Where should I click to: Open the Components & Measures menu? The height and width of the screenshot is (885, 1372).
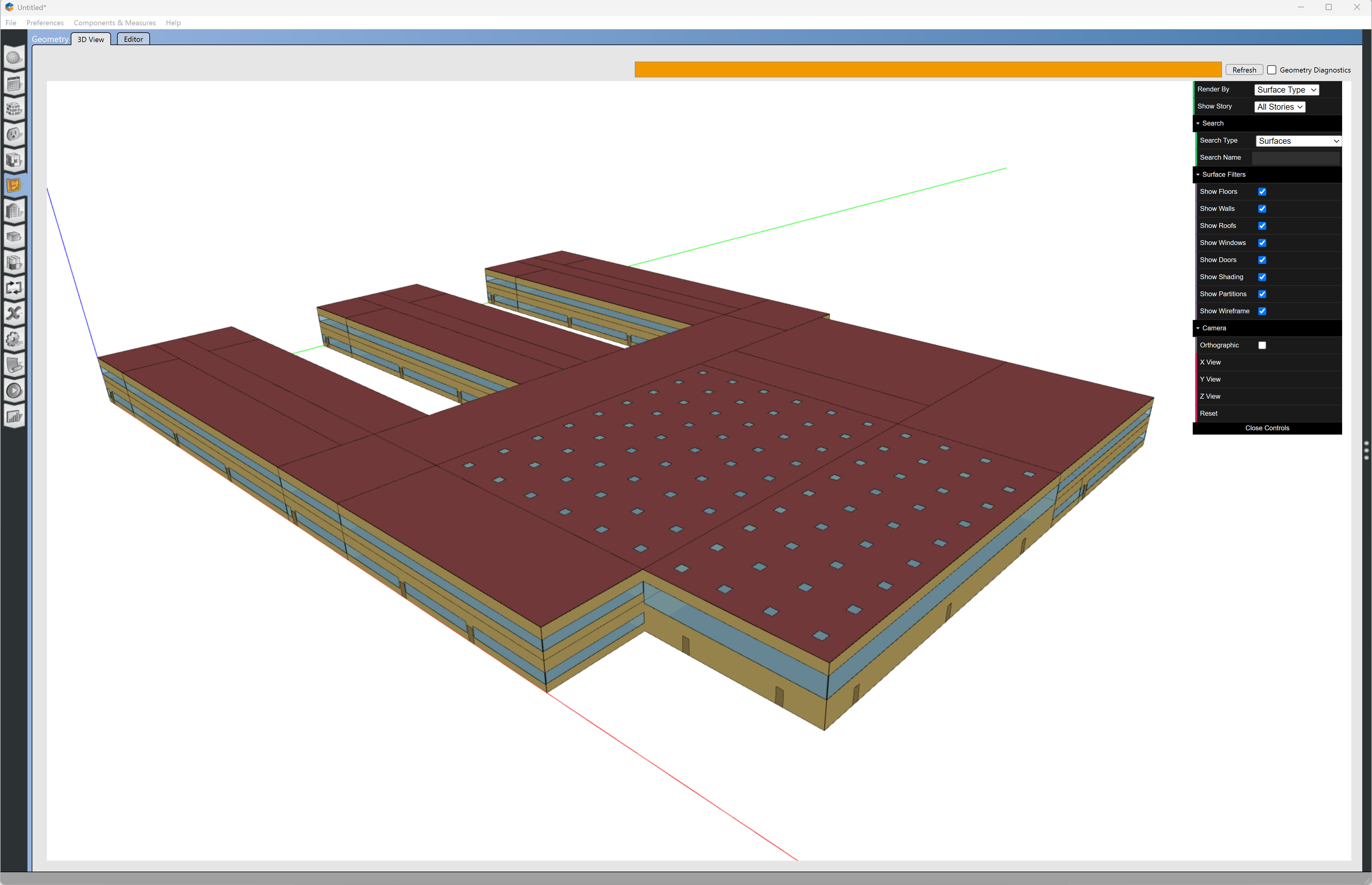(114, 23)
